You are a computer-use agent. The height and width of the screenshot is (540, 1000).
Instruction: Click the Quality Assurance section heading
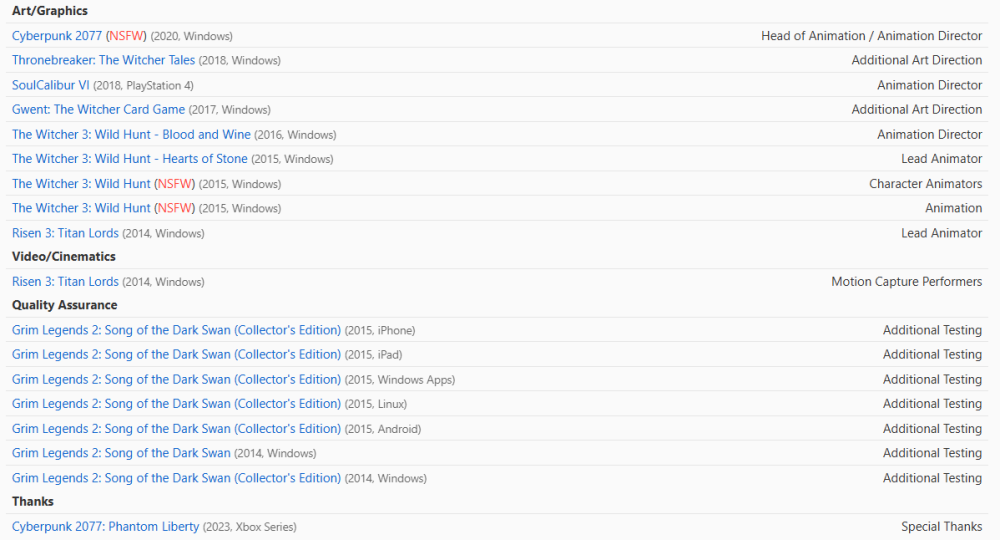(x=64, y=305)
